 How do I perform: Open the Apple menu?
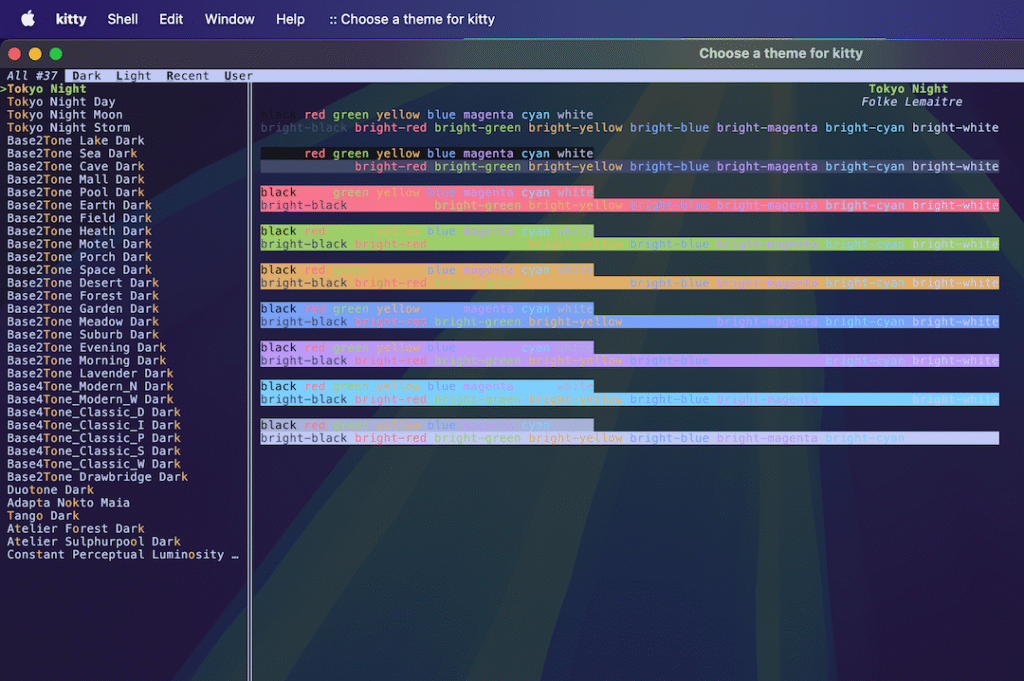pyautogui.click(x=27, y=19)
